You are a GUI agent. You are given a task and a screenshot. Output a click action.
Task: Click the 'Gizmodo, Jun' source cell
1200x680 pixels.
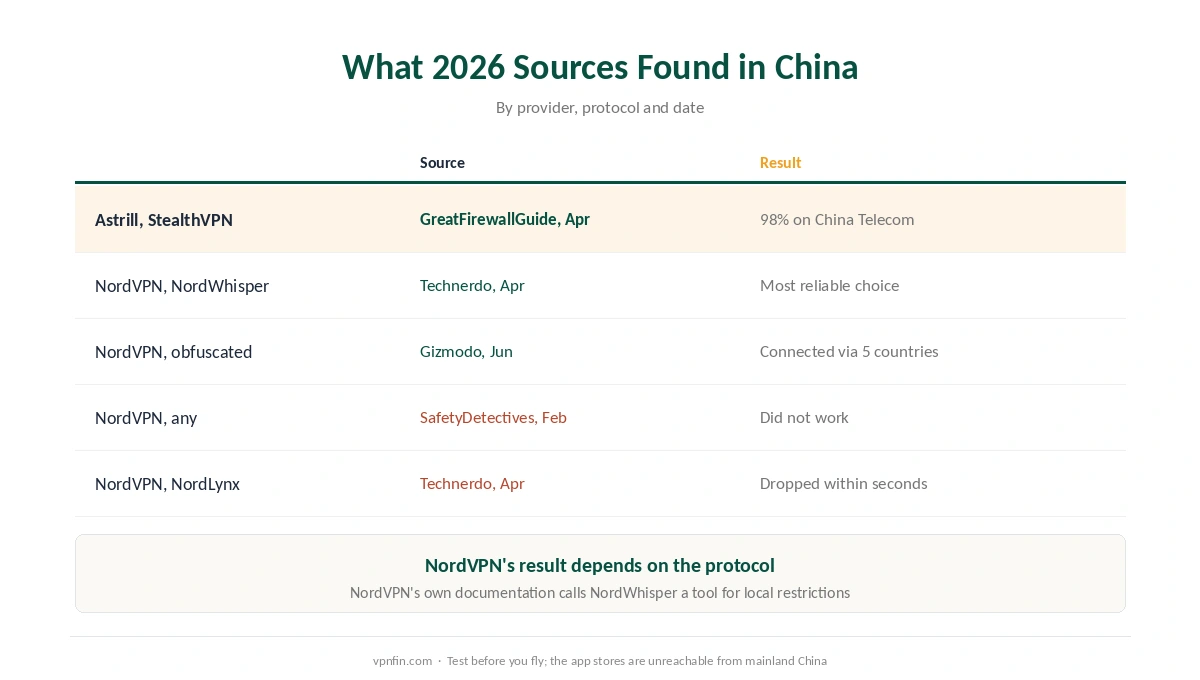coord(466,351)
